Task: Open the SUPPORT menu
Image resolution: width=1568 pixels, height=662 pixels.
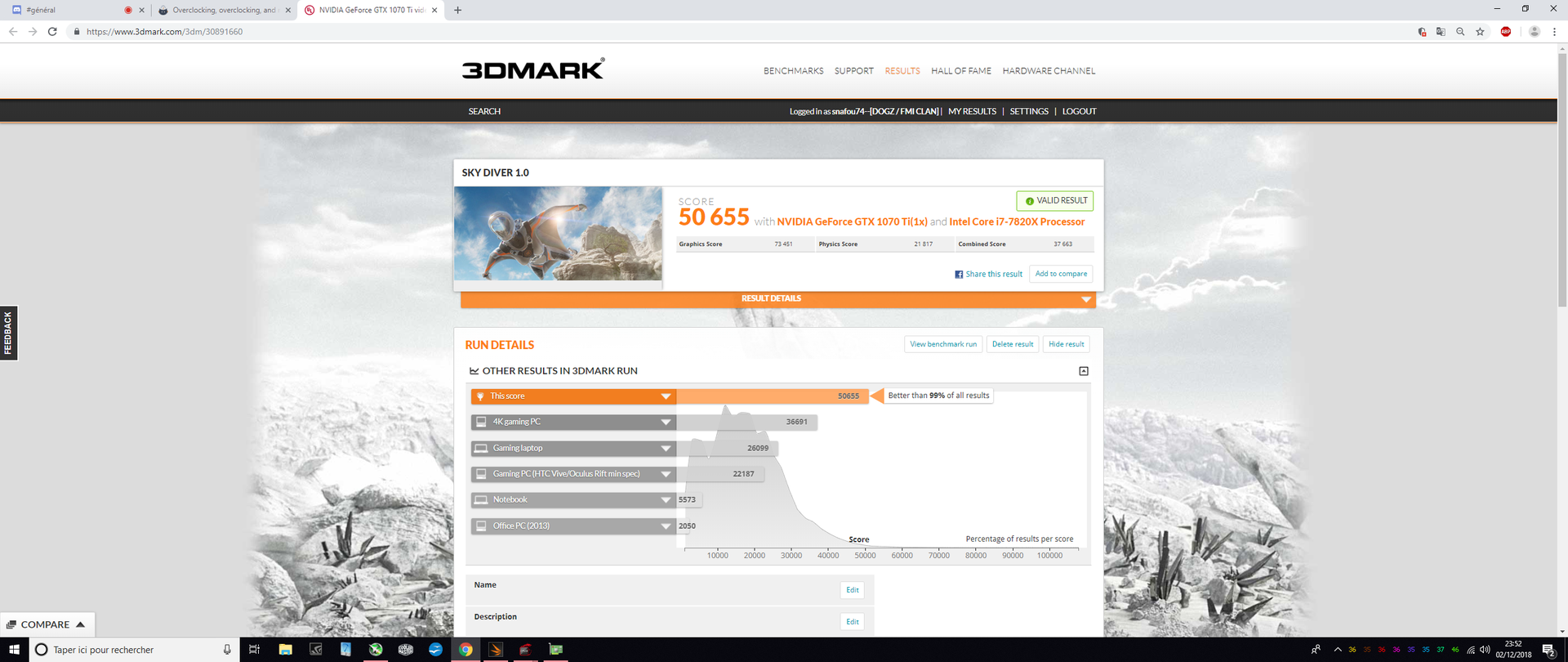Action: pyautogui.click(x=853, y=71)
